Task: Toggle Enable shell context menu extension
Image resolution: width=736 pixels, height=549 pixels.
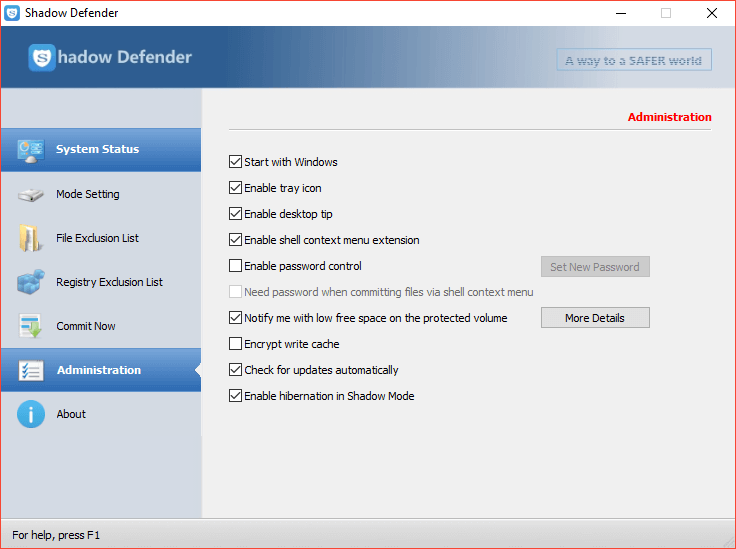Action: click(236, 240)
